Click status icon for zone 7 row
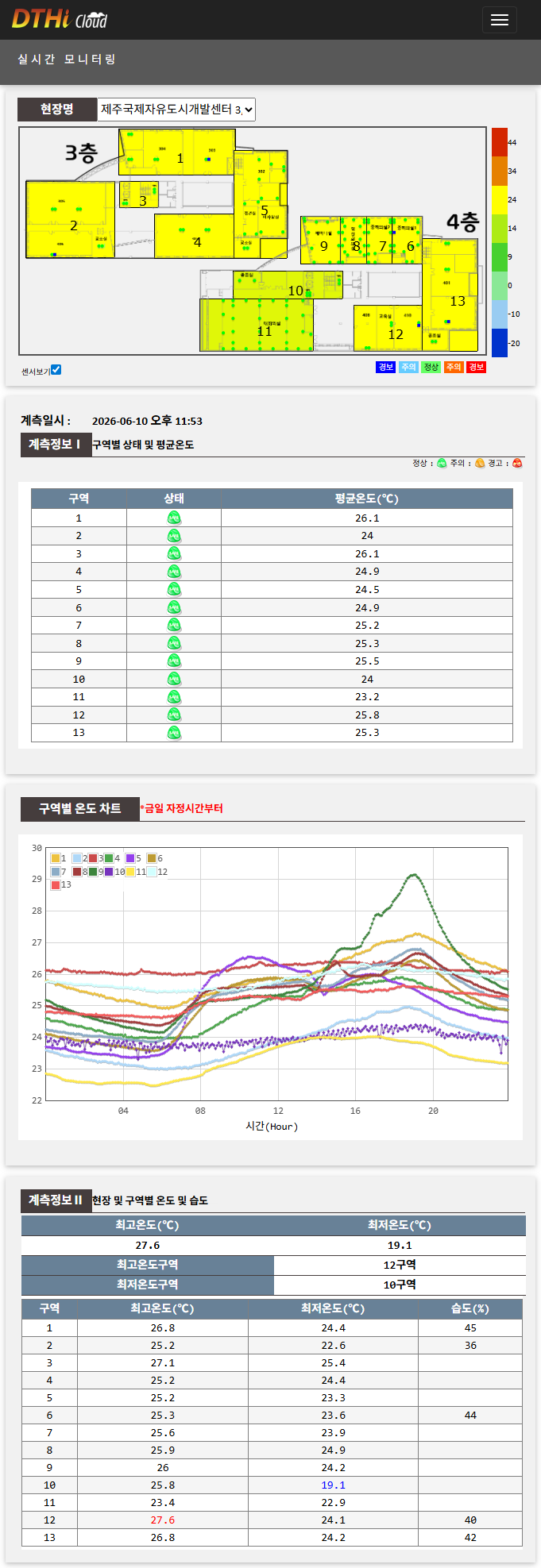 tap(174, 626)
